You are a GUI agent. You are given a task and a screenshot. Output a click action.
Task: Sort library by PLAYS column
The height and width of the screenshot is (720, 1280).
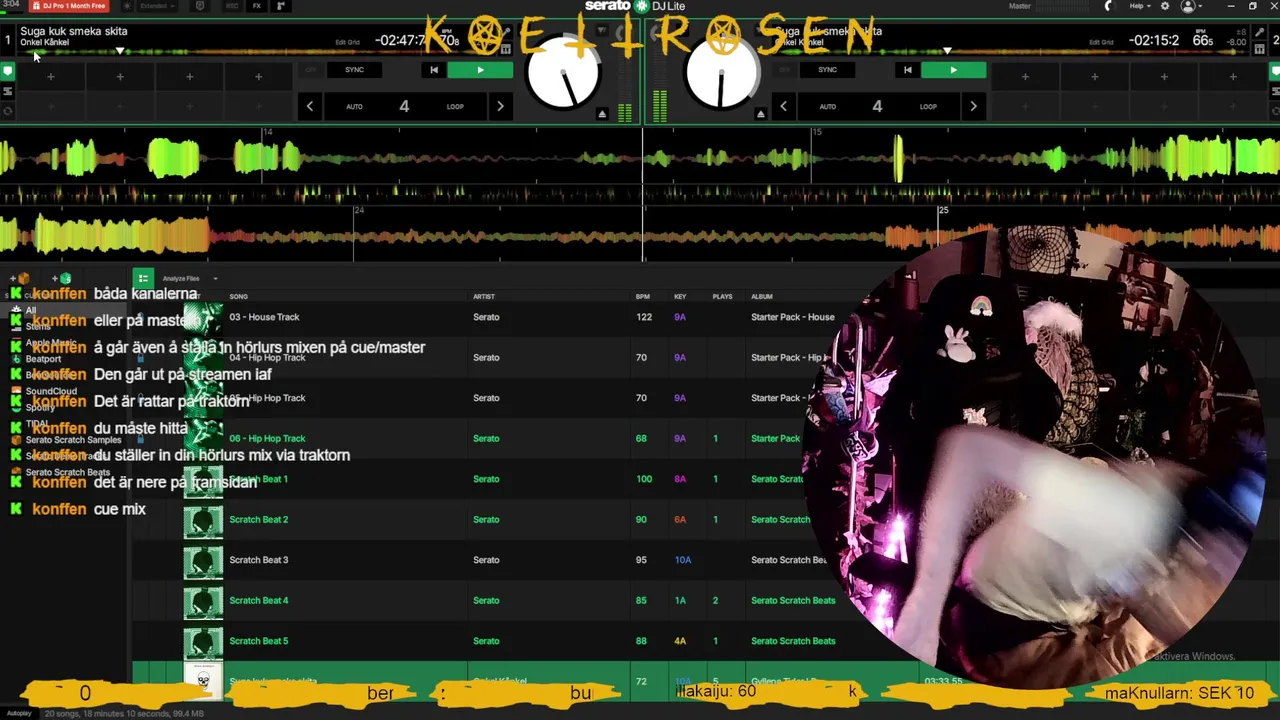[x=722, y=296]
